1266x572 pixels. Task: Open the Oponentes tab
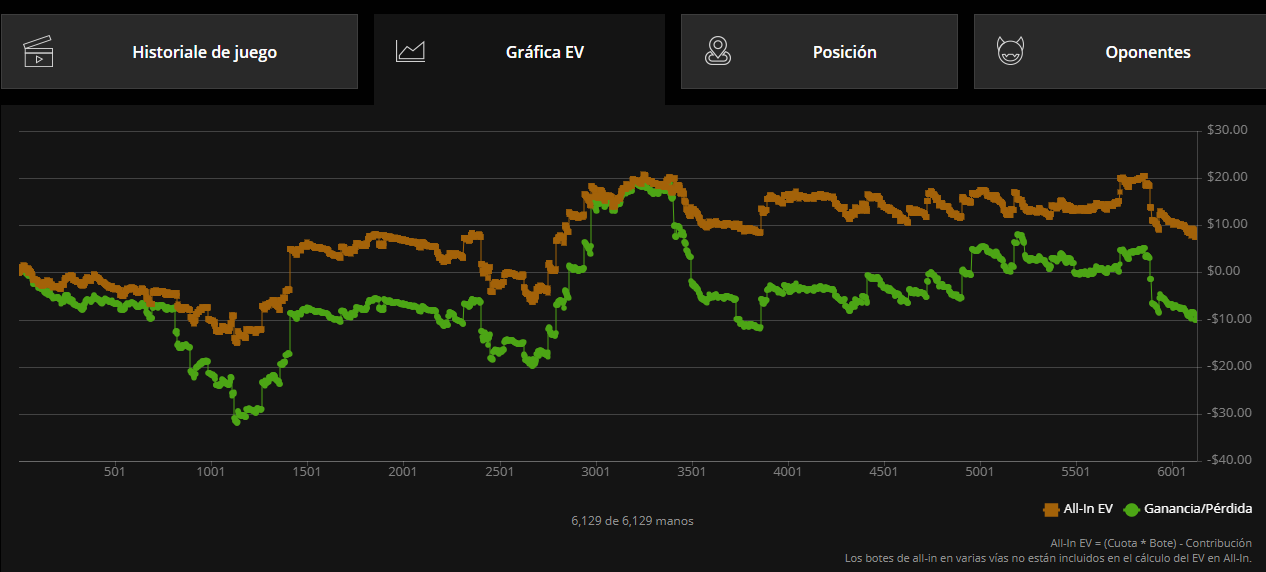pos(1120,52)
